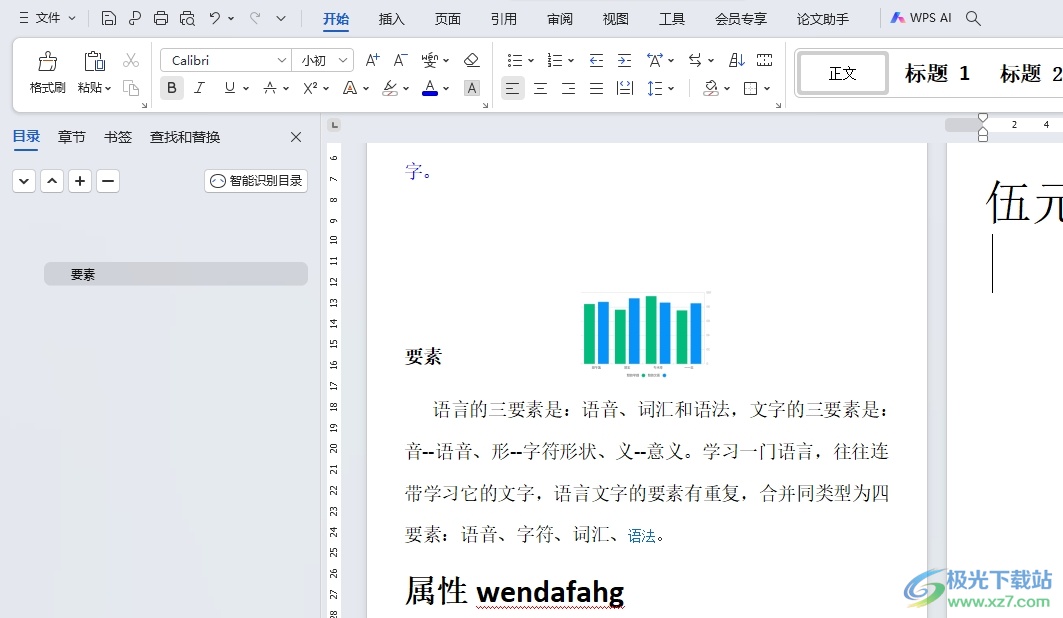Screen dimensions: 1063x618
Task: Switch to the 插入 tab
Action: [391, 19]
